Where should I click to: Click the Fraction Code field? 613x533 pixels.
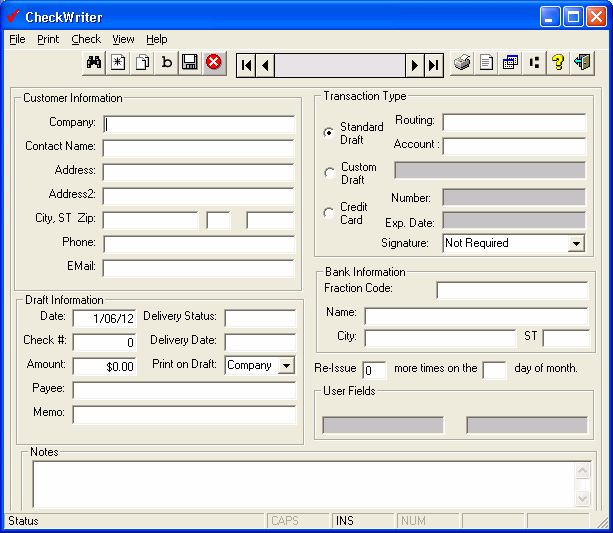pos(512,291)
